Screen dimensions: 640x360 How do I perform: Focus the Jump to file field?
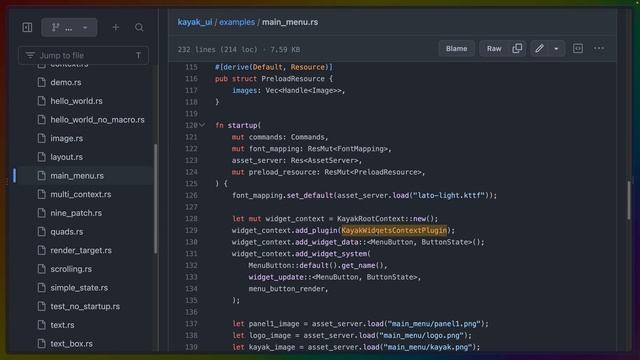(x=84, y=55)
